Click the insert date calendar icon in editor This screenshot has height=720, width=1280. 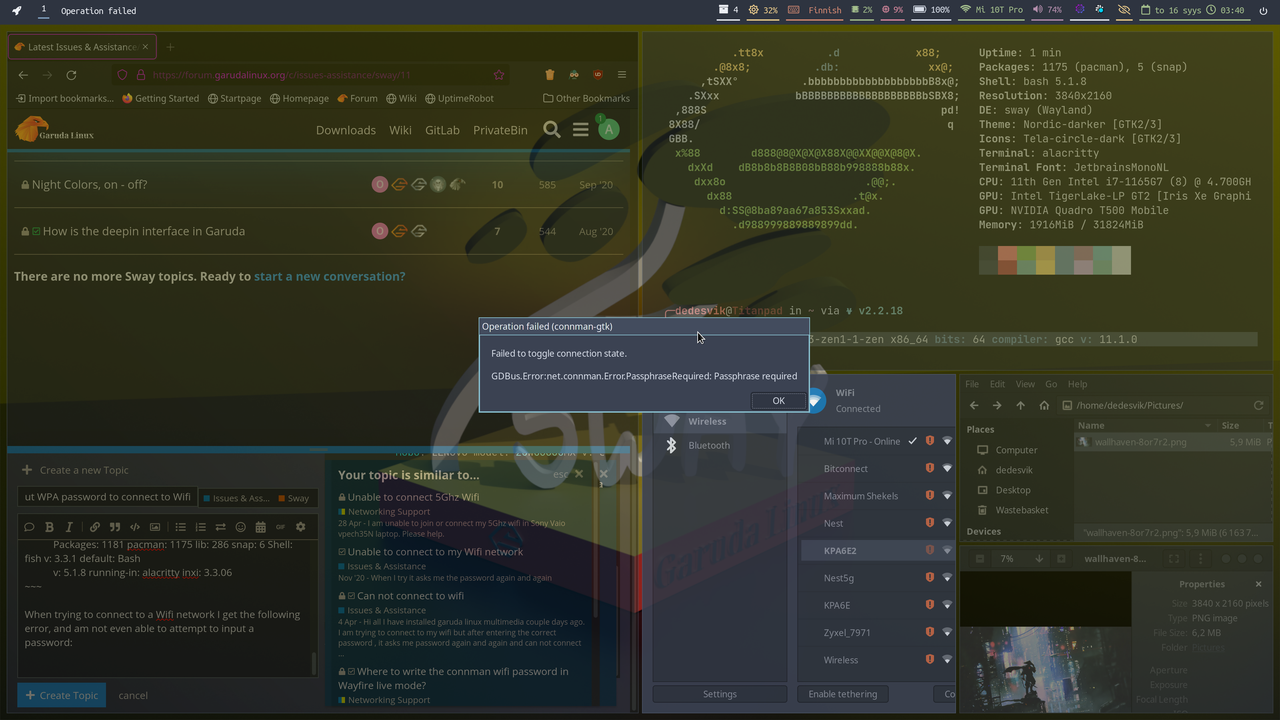260,527
